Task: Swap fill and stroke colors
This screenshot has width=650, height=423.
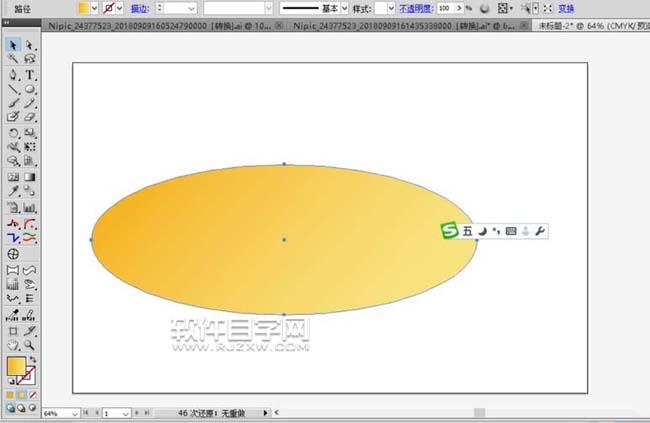Action: click(x=33, y=360)
